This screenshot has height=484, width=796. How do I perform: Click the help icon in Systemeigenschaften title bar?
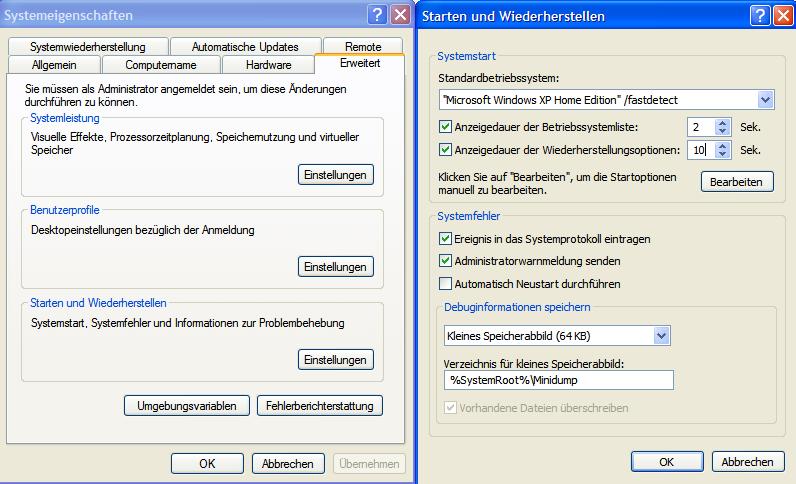[x=377, y=15]
